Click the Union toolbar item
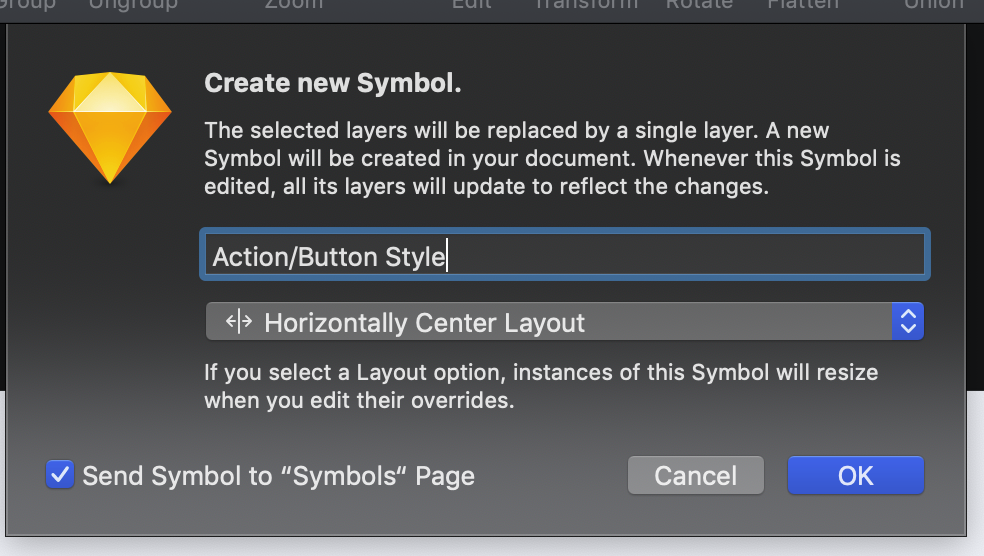 click(x=934, y=4)
